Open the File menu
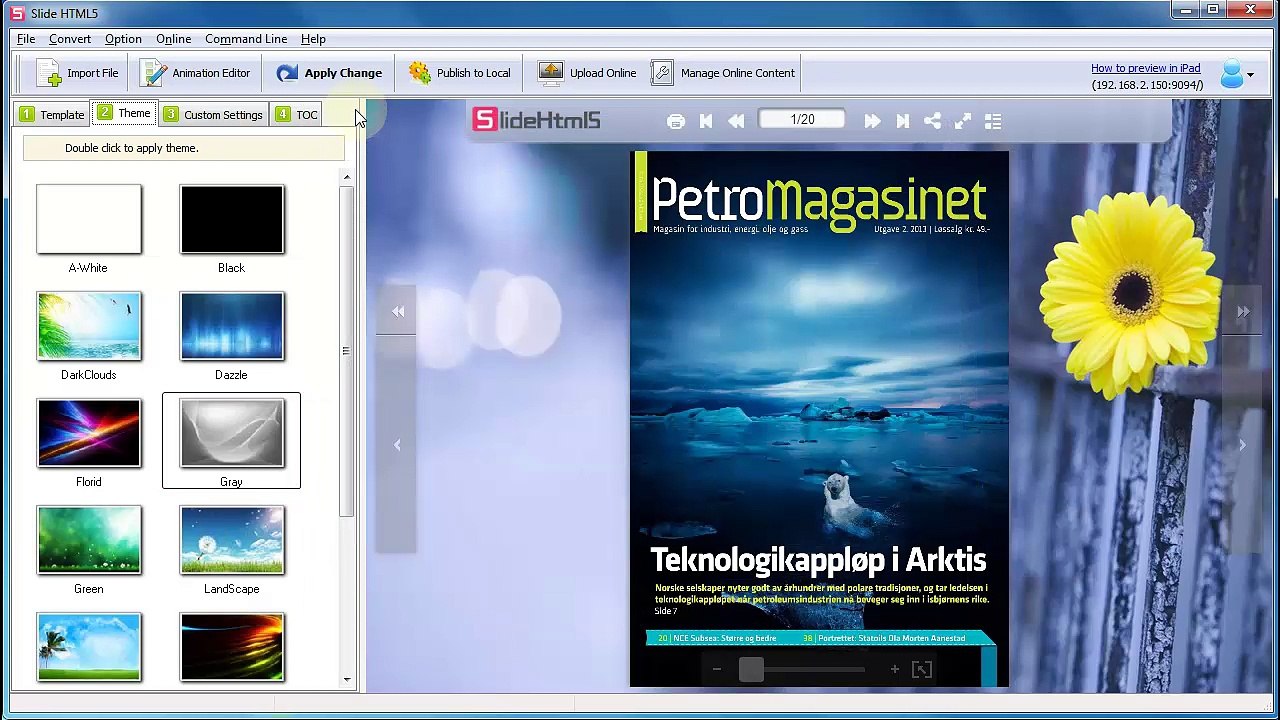Image resolution: width=1280 pixels, height=720 pixels. (x=26, y=39)
